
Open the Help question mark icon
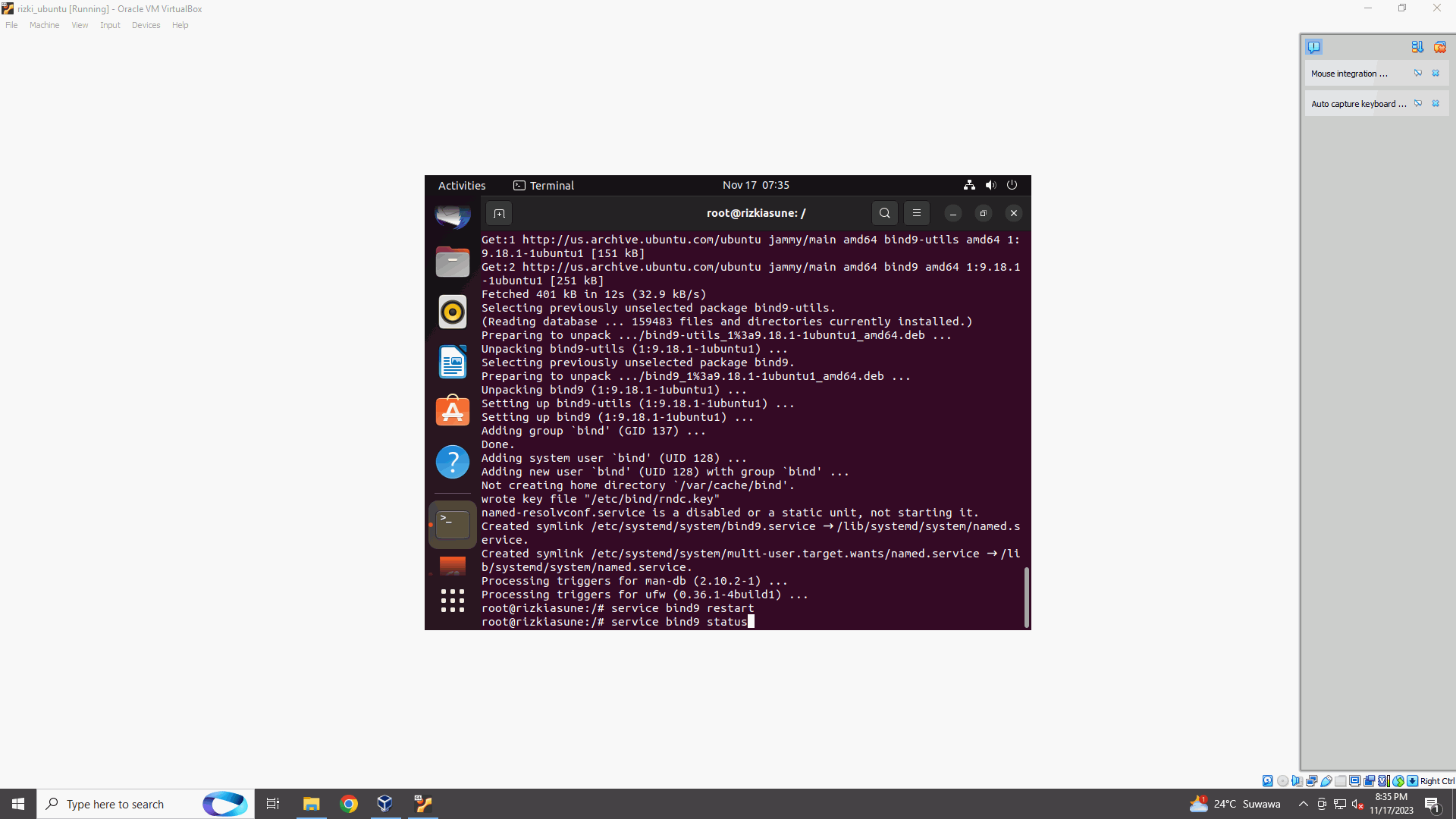click(453, 461)
